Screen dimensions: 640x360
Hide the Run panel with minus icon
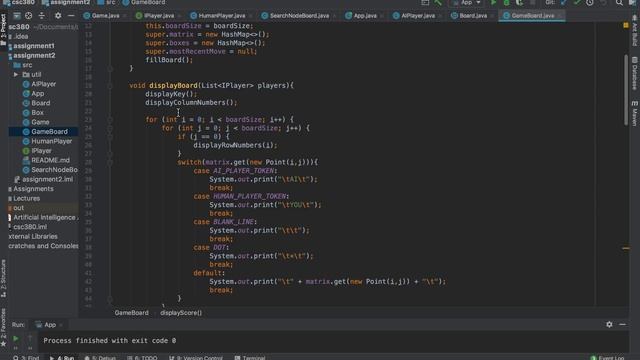[x=622, y=324]
